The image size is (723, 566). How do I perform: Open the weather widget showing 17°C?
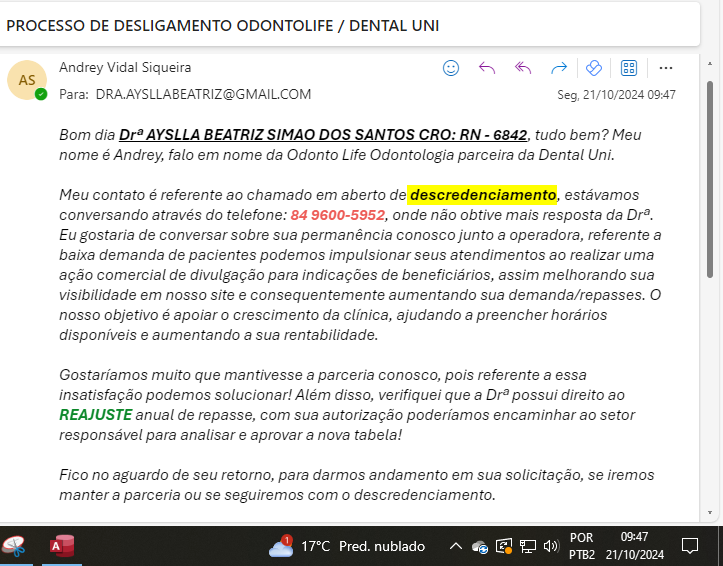pyautogui.click(x=347, y=547)
